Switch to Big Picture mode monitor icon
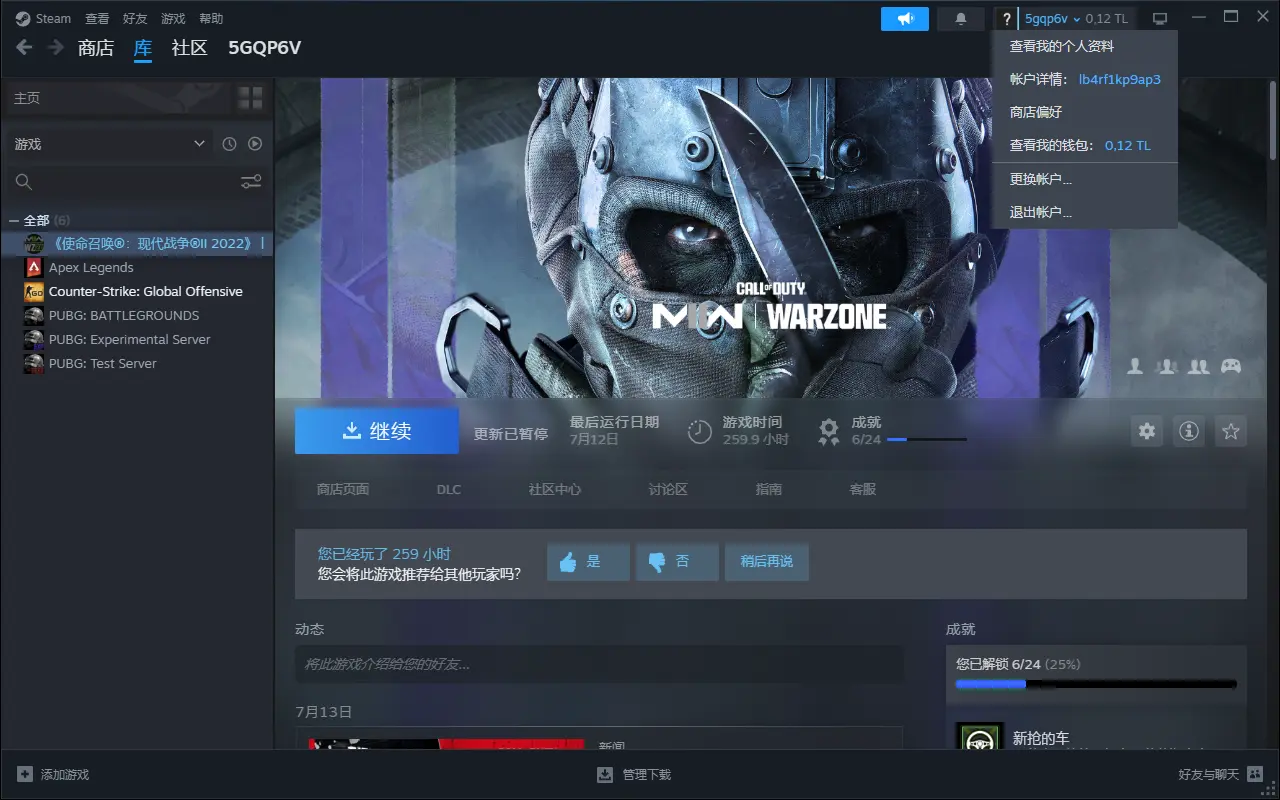Screen dimensions: 1280x800 pyautogui.click(x=1160, y=19)
